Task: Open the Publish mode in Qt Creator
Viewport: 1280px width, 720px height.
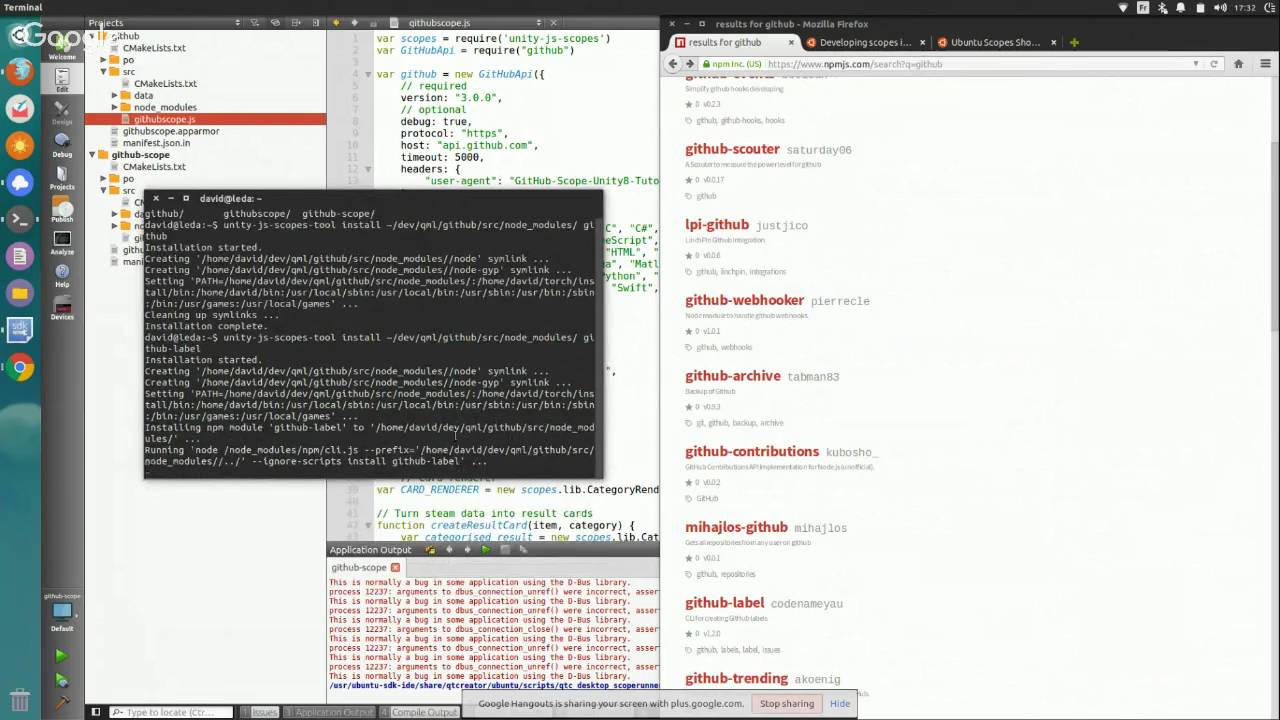Action: tap(62, 211)
